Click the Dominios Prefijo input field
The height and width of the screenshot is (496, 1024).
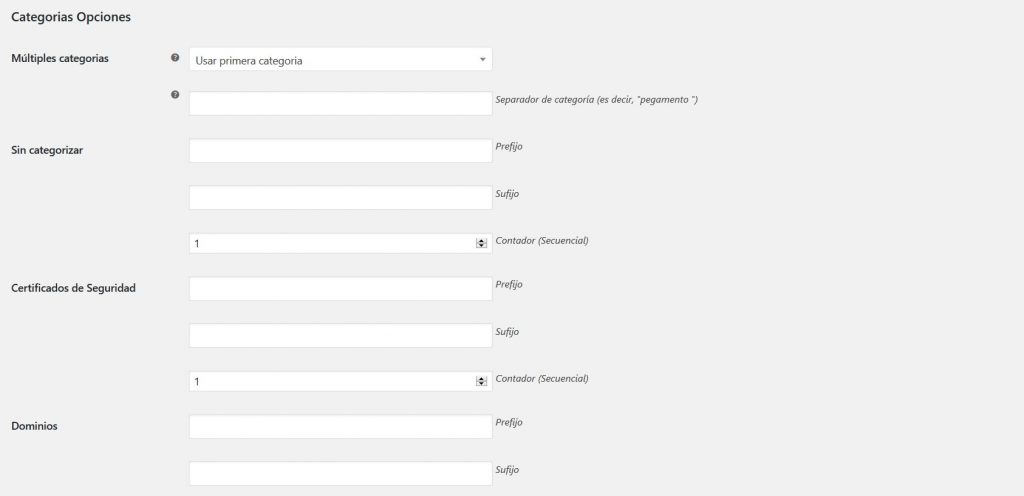click(x=340, y=427)
